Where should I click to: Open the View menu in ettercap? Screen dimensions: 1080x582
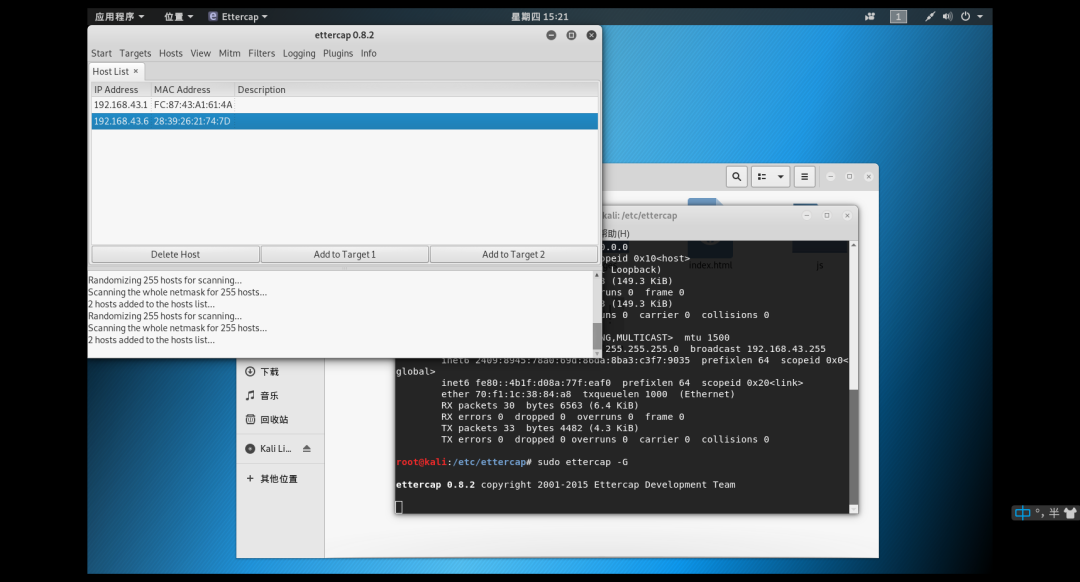pos(200,53)
